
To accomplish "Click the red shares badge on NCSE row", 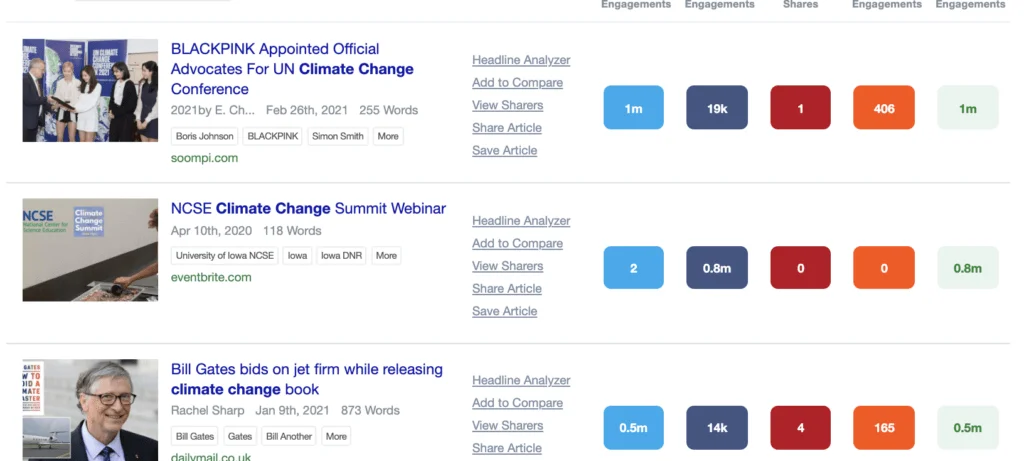I will [x=801, y=268].
